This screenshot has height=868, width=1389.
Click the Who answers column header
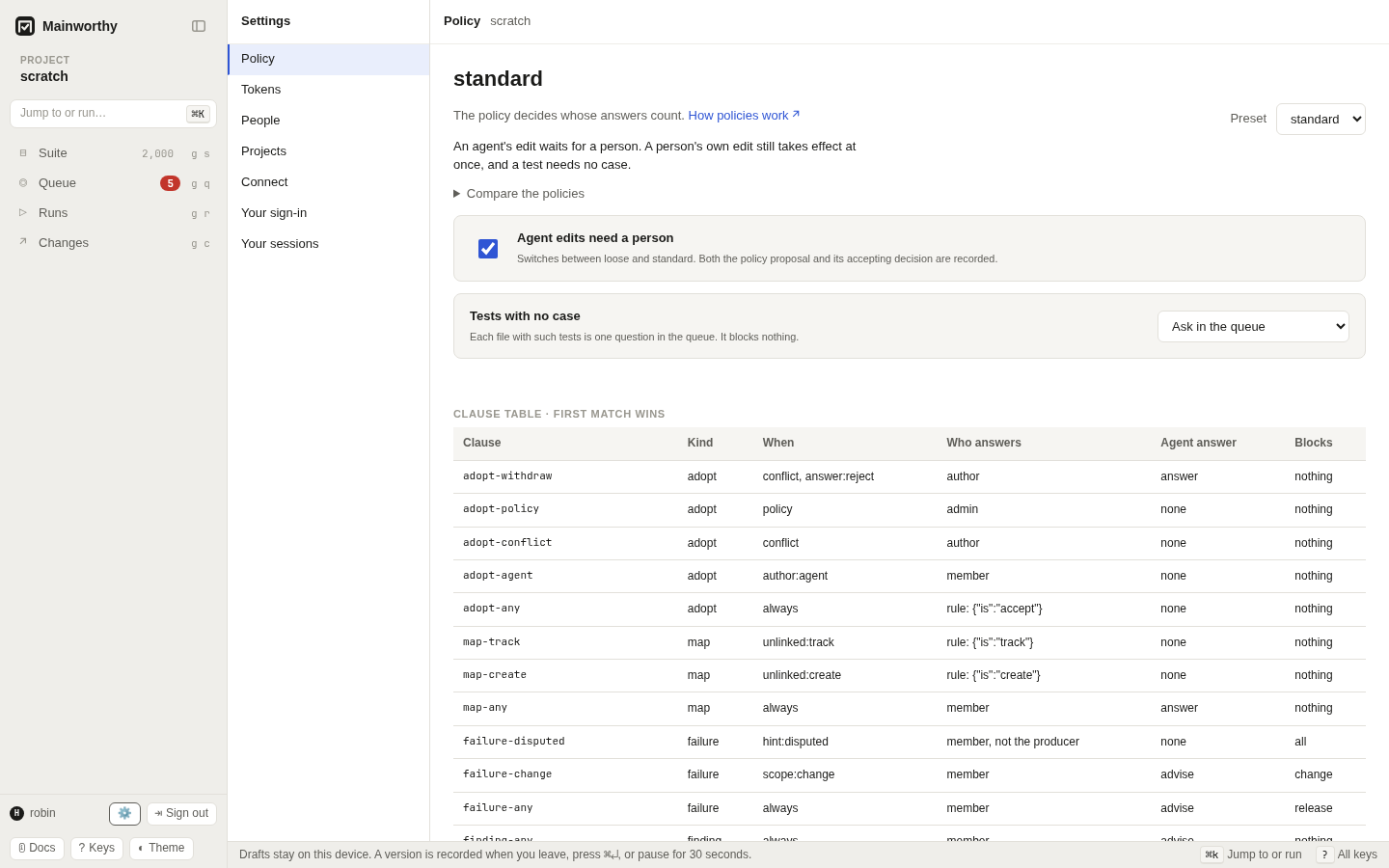(x=1044, y=444)
